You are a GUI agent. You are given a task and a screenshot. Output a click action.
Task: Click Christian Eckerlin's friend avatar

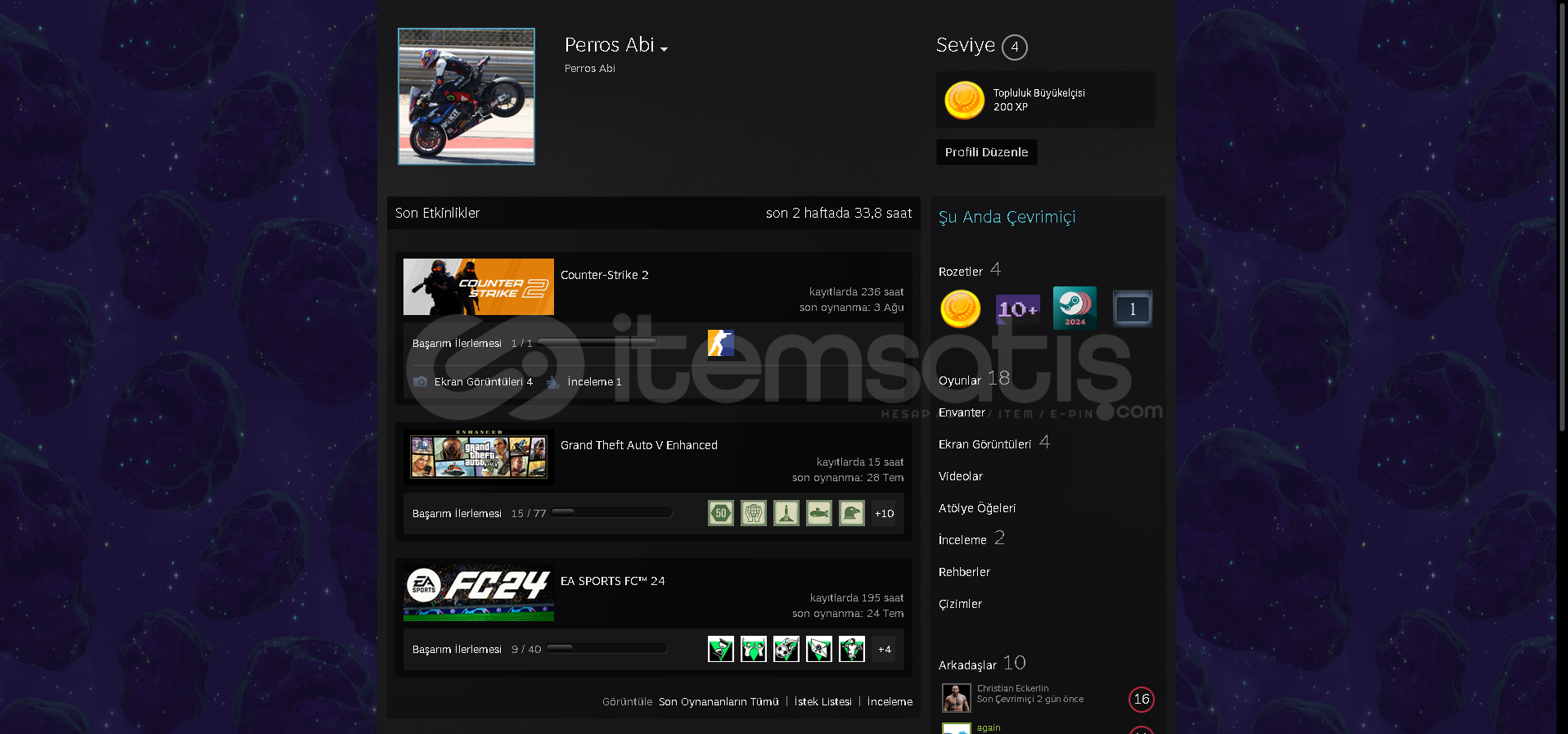[957, 698]
